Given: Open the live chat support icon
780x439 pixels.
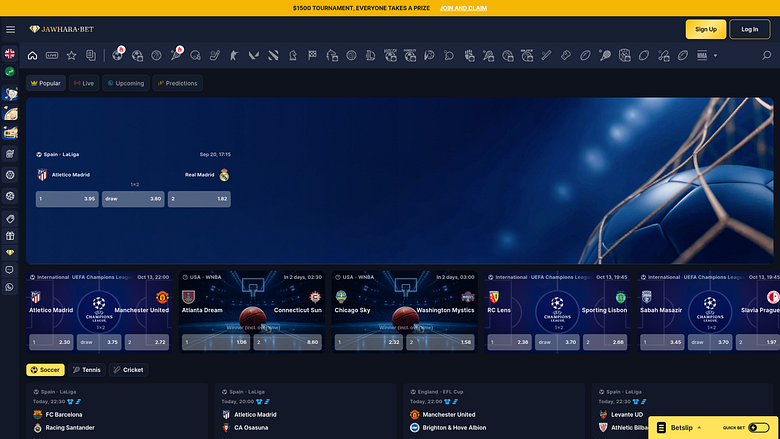Looking at the screenshot, I should click(10, 269).
